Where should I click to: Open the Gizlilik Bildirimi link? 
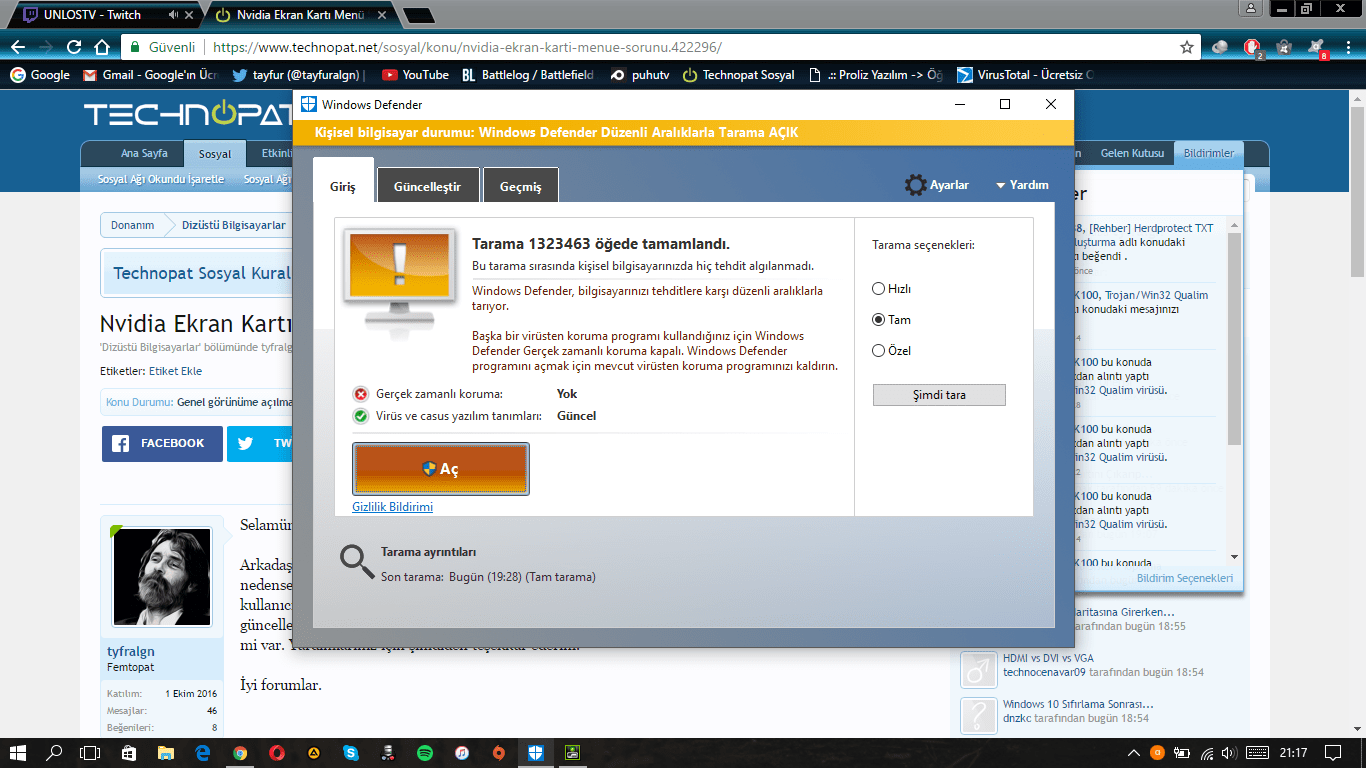(x=393, y=507)
